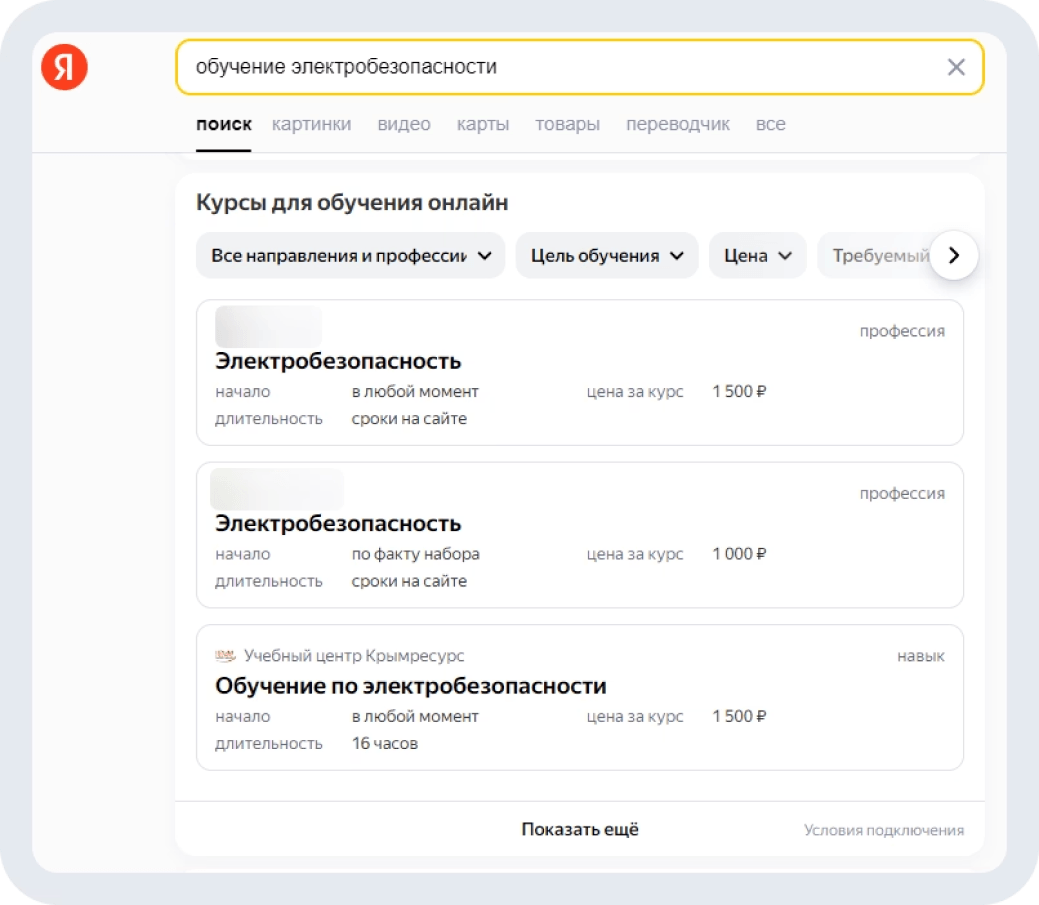Switch to the видео tab

[404, 124]
